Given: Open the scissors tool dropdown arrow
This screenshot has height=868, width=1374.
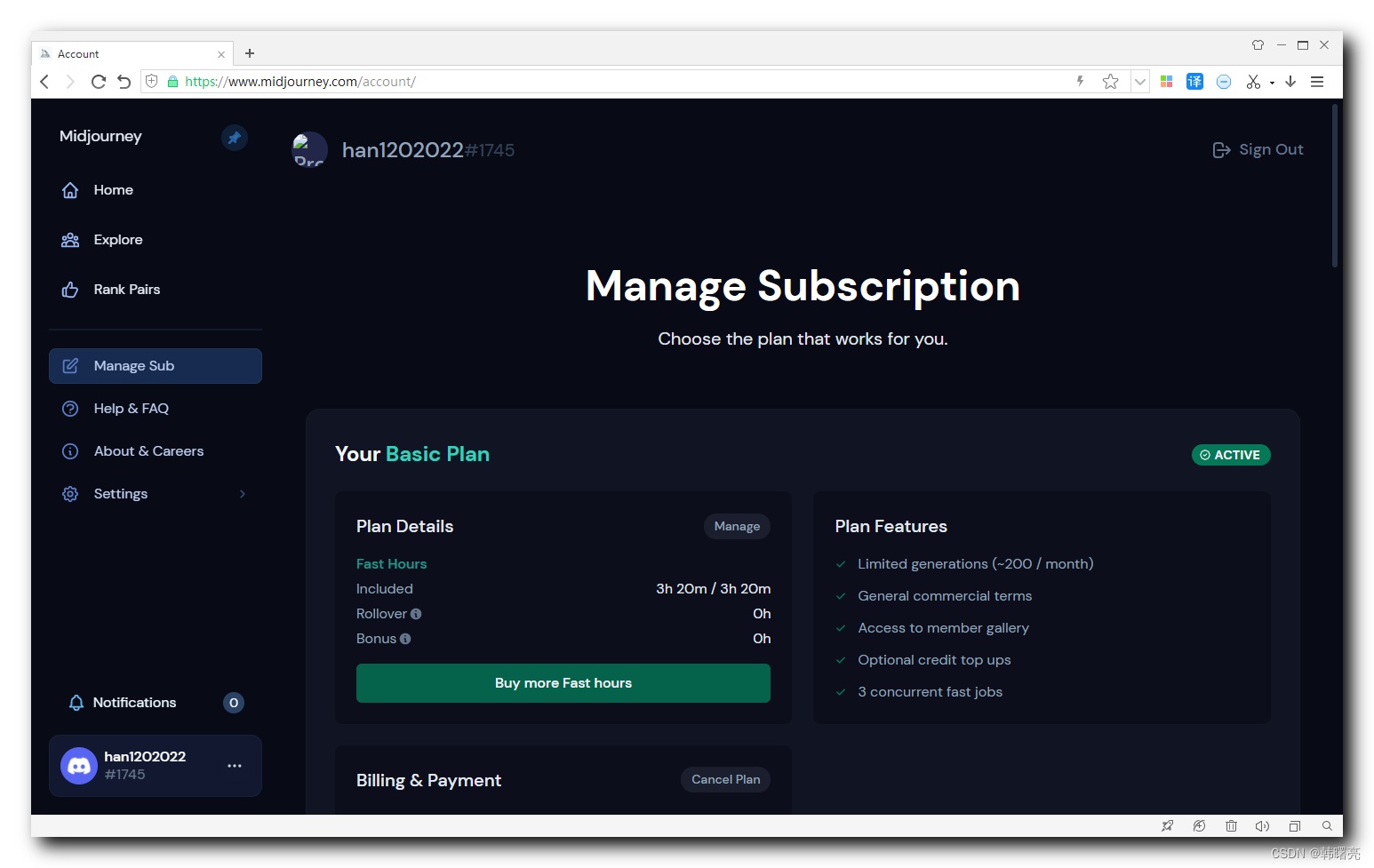Looking at the screenshot, I should click(x=1272, y=83).
